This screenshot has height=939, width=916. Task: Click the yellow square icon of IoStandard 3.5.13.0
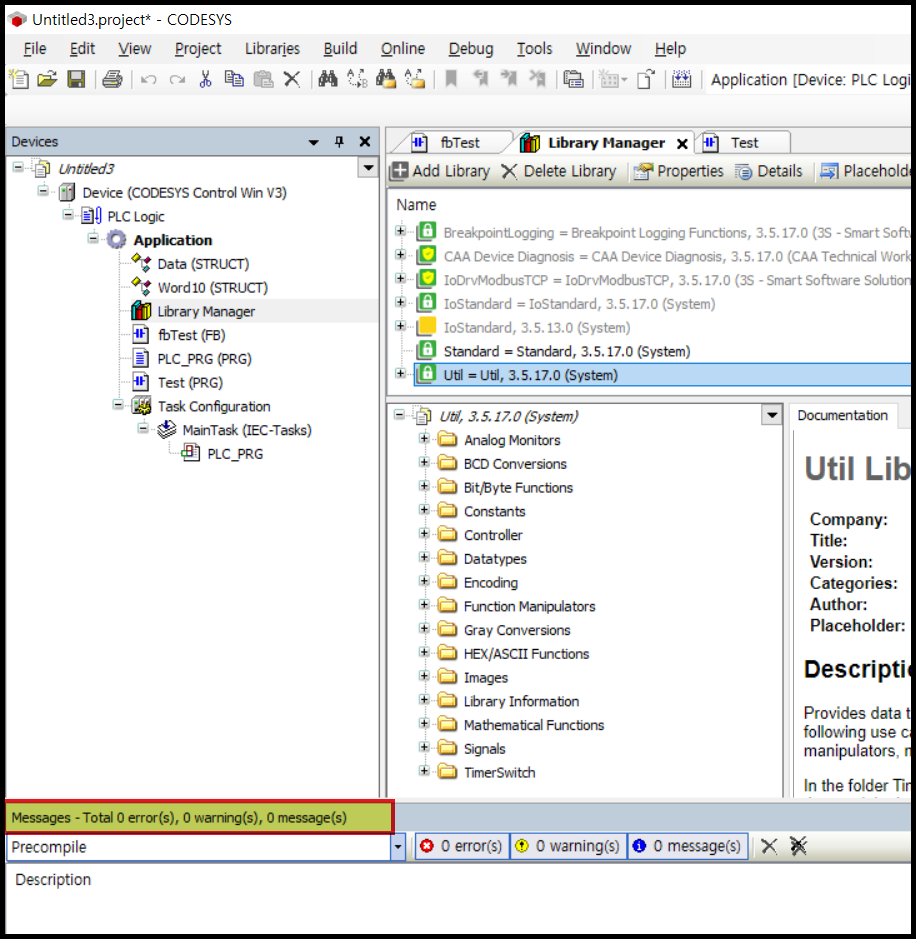[x=426, y=326]
